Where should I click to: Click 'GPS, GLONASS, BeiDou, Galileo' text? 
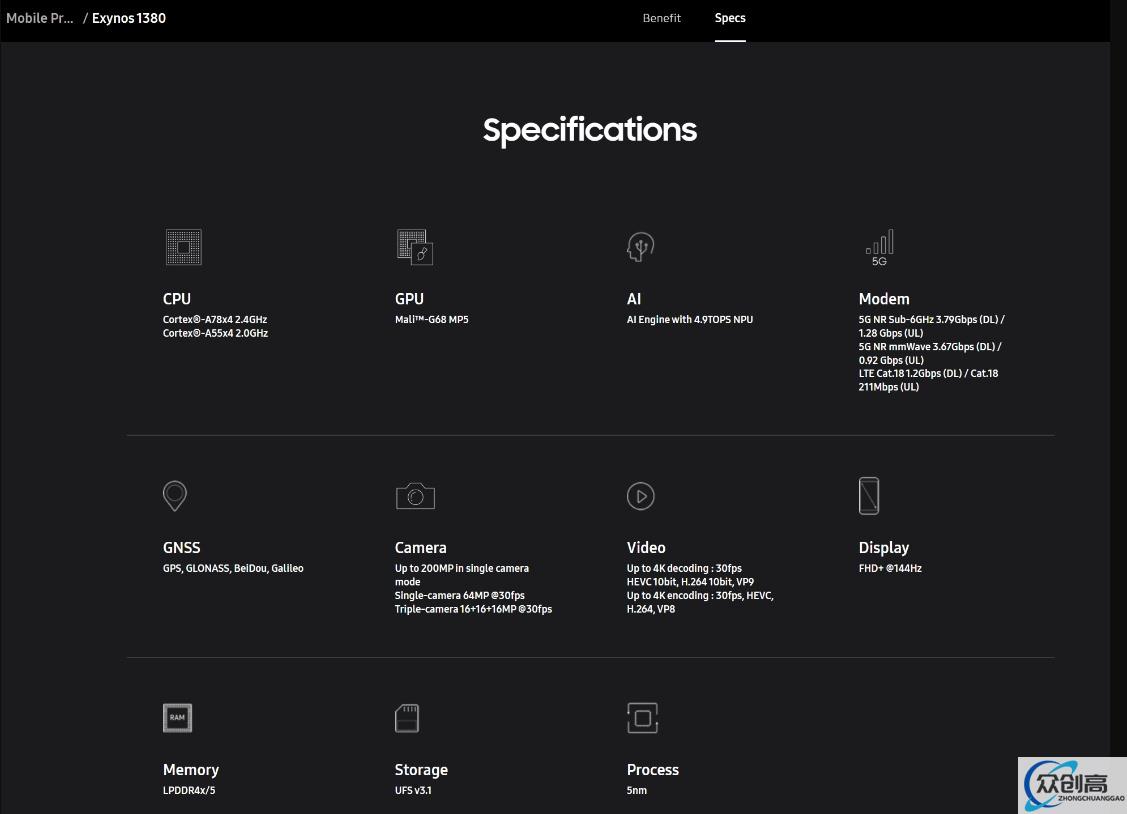click(234, 568)
